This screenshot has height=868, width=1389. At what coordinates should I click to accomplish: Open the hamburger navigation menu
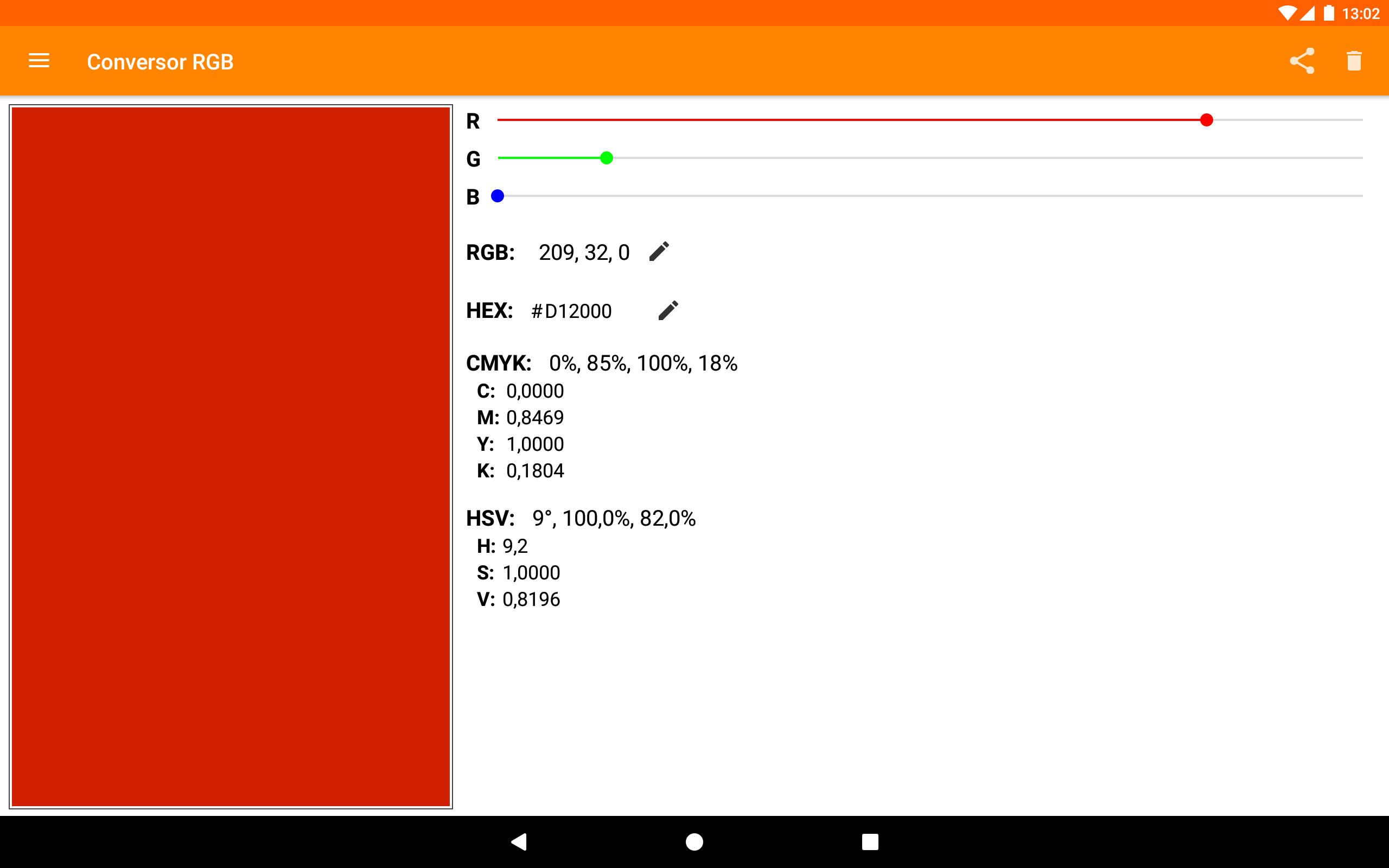pos(39,61)
